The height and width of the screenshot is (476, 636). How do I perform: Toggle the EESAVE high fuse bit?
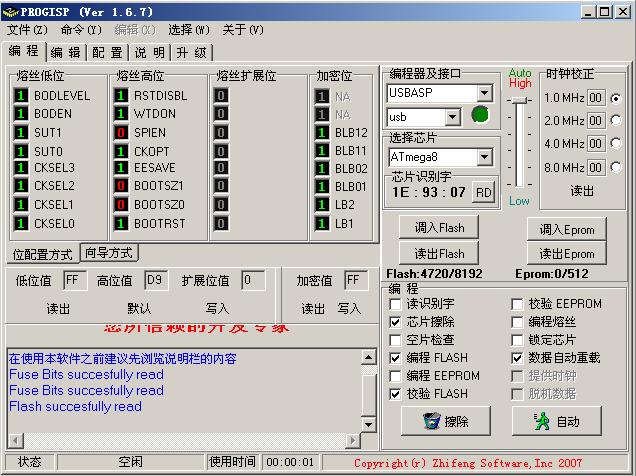click(x=120, y=167)
